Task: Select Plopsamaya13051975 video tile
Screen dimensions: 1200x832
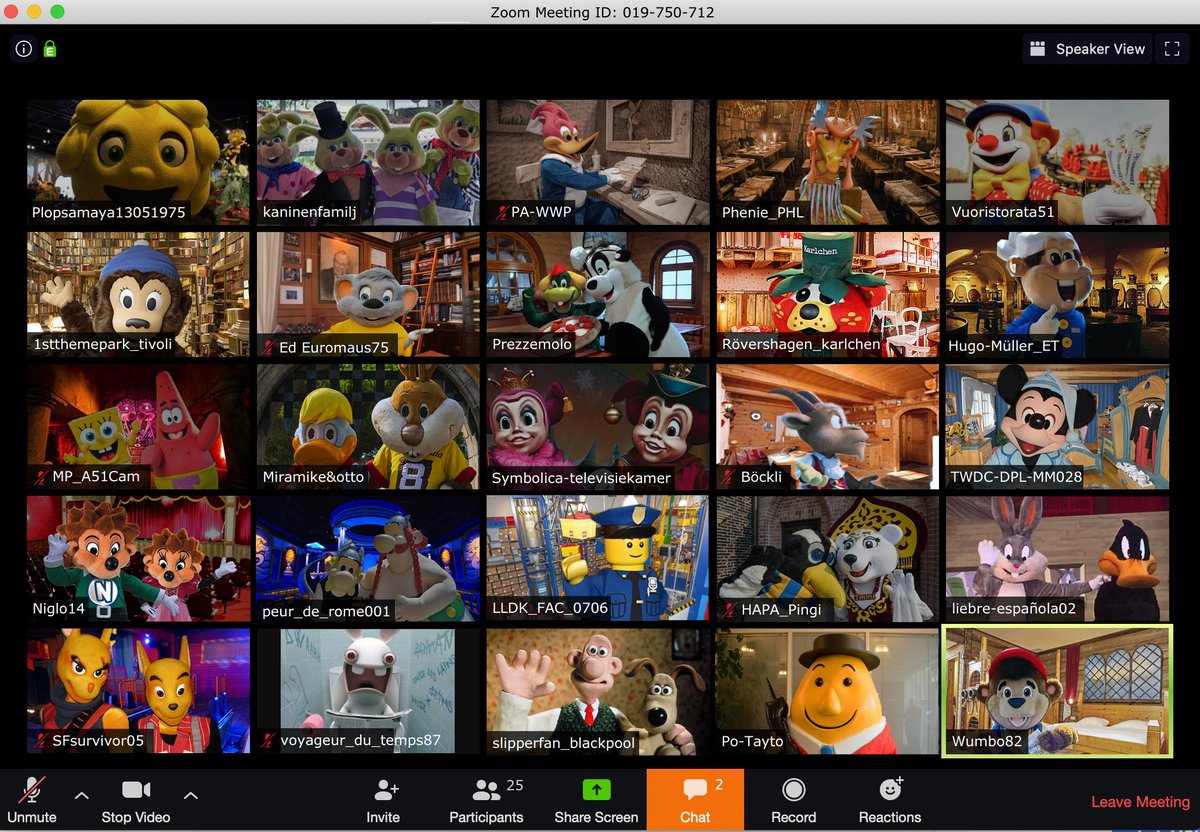Action: [x=139, y=161]
